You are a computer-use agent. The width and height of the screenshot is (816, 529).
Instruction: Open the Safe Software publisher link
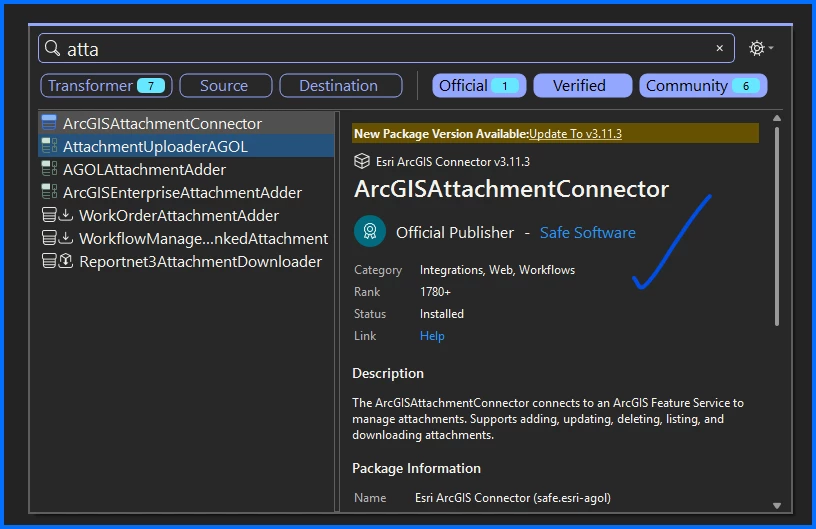click(x=588, y=233)
